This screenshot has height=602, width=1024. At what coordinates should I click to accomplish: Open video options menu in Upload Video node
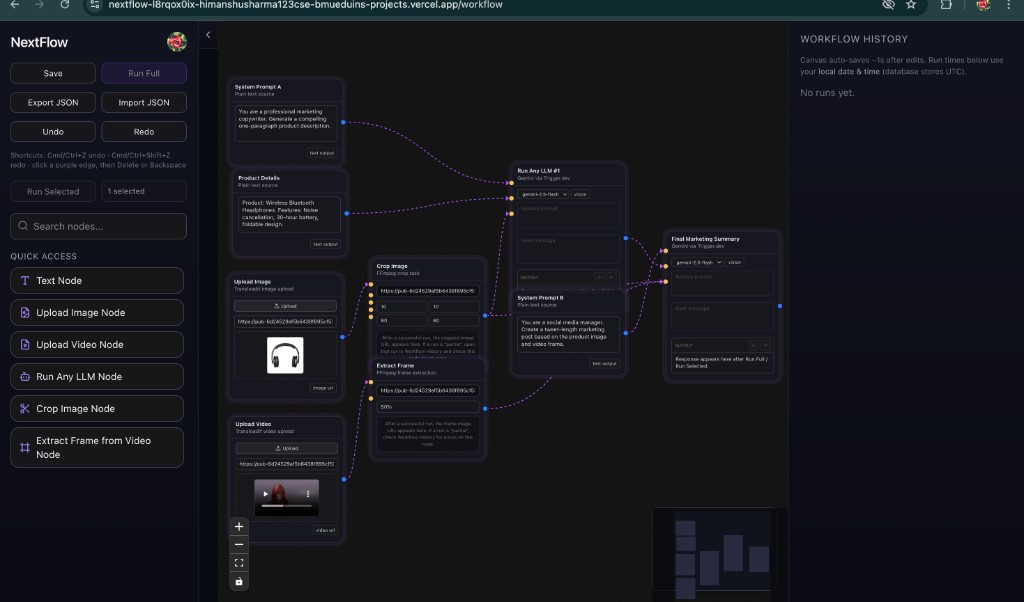click(308, 494)
